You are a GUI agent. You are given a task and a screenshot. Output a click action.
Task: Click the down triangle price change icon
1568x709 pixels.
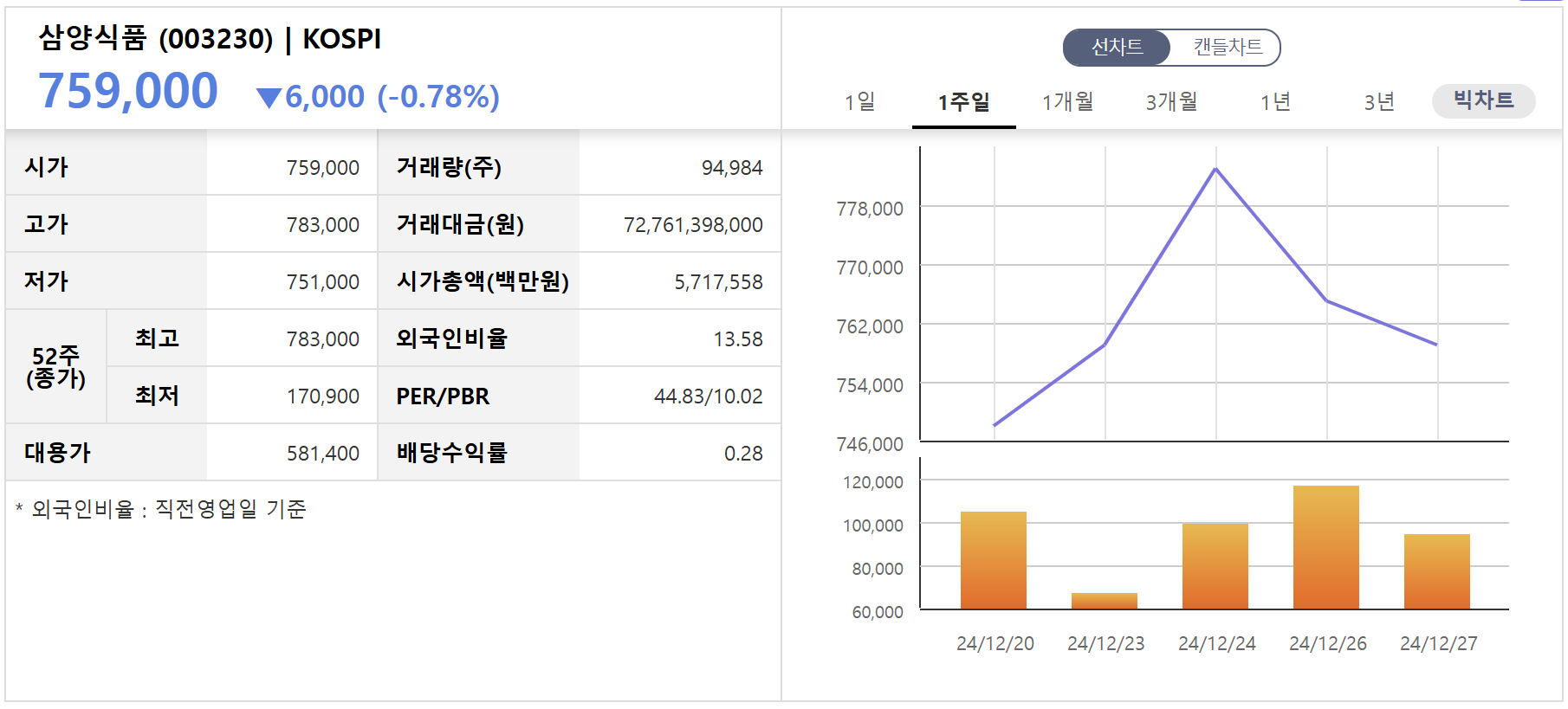tap(269, 98)
